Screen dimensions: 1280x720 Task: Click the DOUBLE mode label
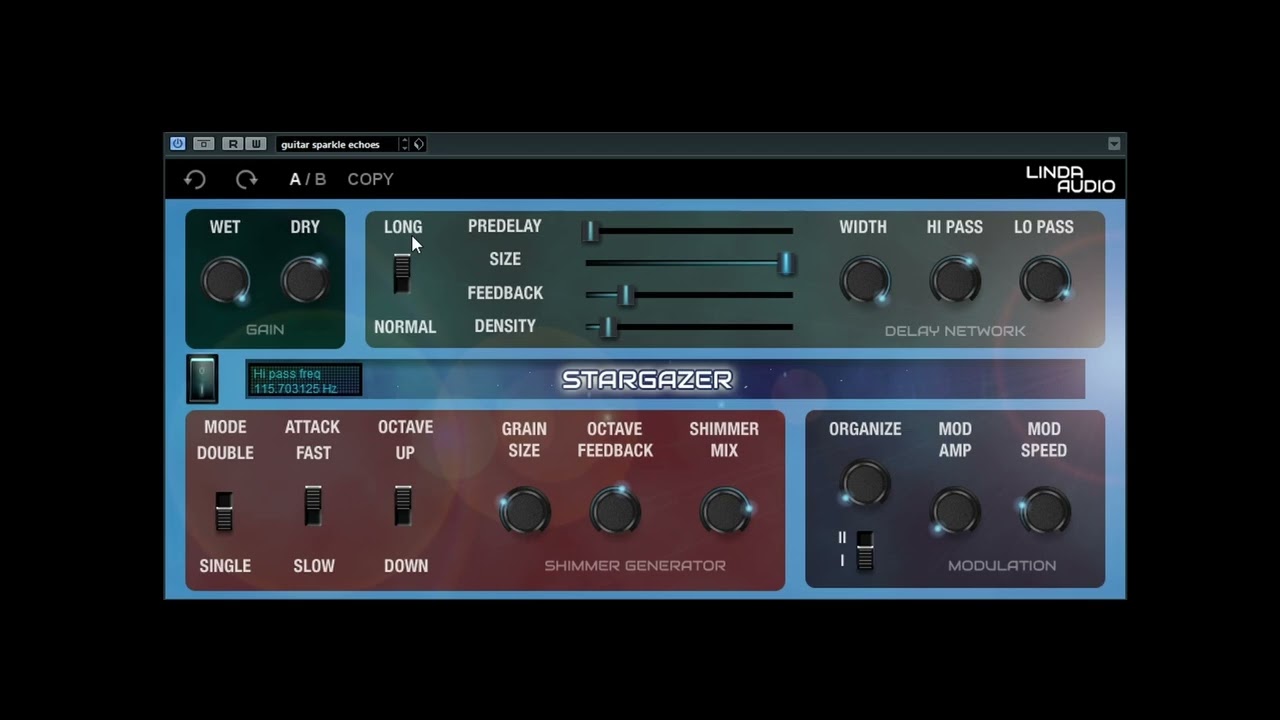point(225,453)
